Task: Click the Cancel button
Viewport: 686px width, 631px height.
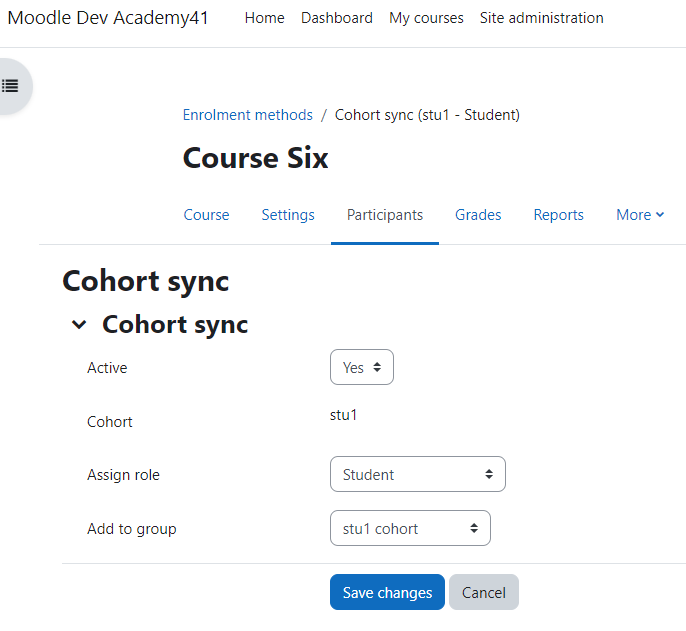Action: [x=484, y=592]
